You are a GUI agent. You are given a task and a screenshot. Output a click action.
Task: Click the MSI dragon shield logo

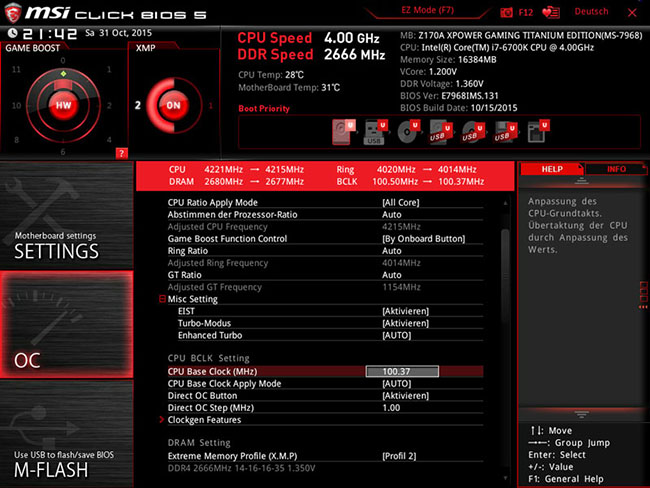coord(12,13)
